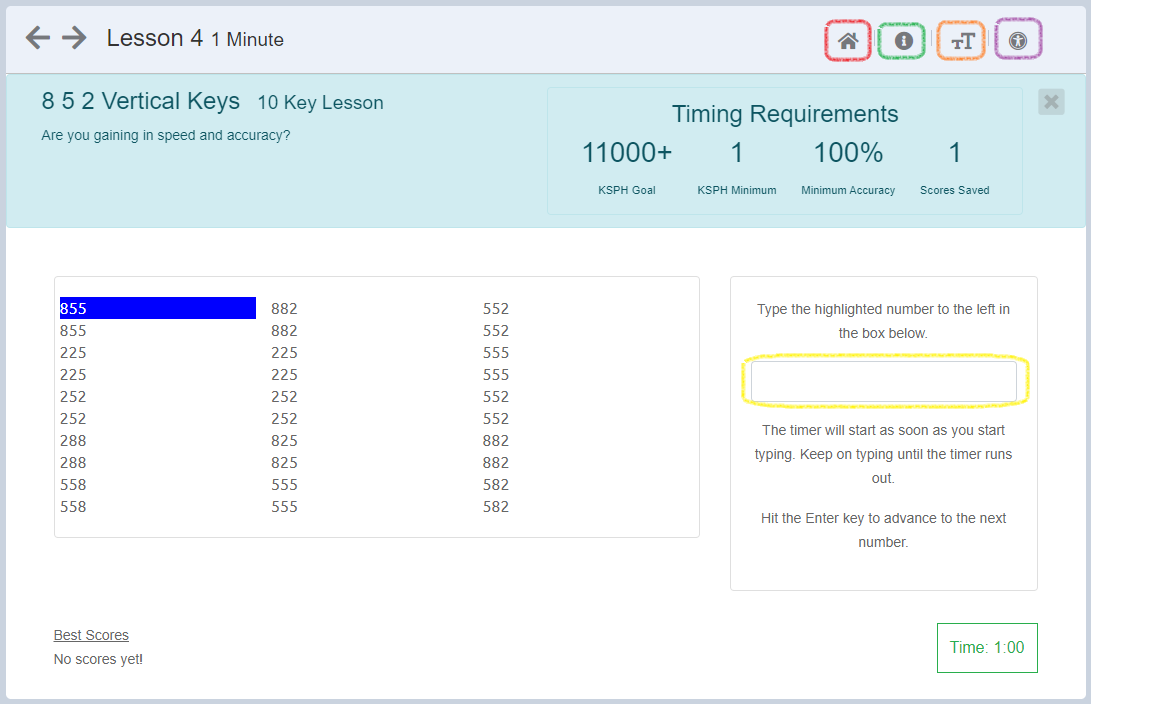
Task: Toggle text size with the tT icon
Action: coord(960,40)
